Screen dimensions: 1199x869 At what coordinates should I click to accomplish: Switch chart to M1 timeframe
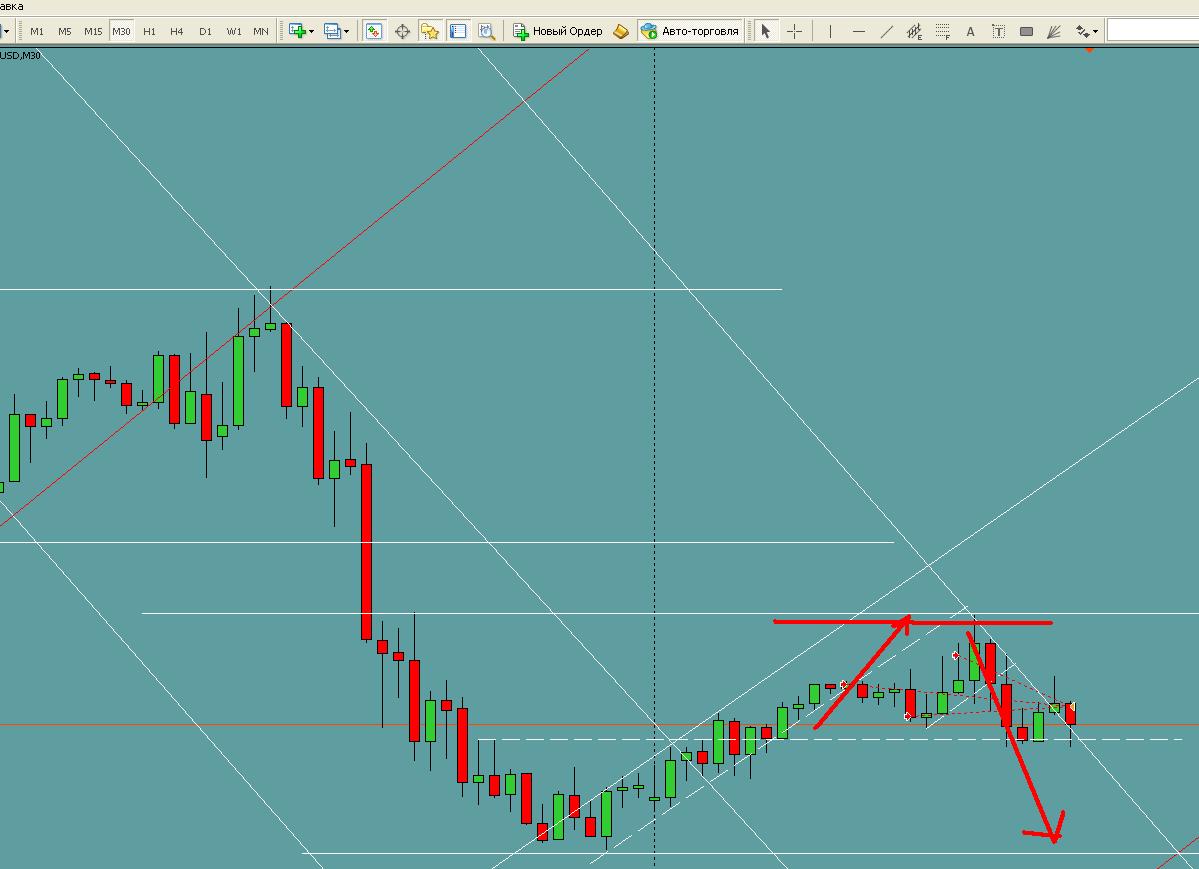pos(37,31)
